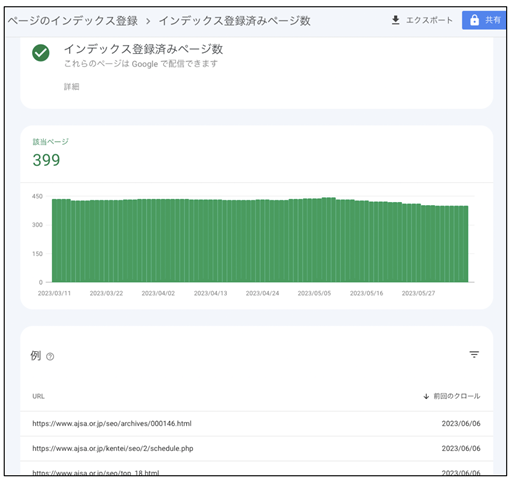Click the URL column header

click(38, 396)
